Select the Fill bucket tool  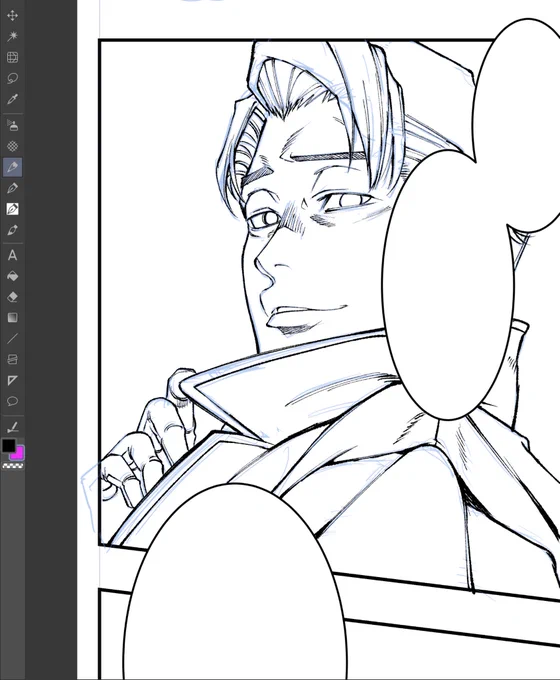12,276
